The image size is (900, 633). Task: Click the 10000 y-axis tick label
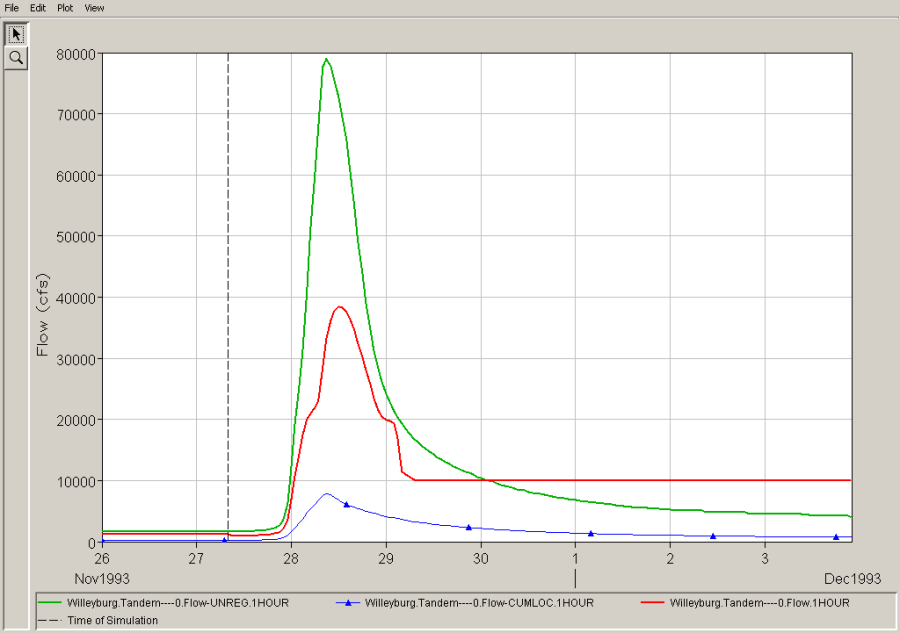coord(75,482)
